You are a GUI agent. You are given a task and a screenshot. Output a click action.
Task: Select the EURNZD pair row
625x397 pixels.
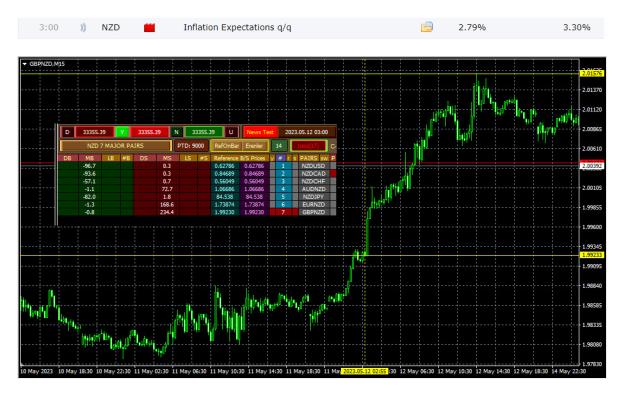tap(313, 204)
